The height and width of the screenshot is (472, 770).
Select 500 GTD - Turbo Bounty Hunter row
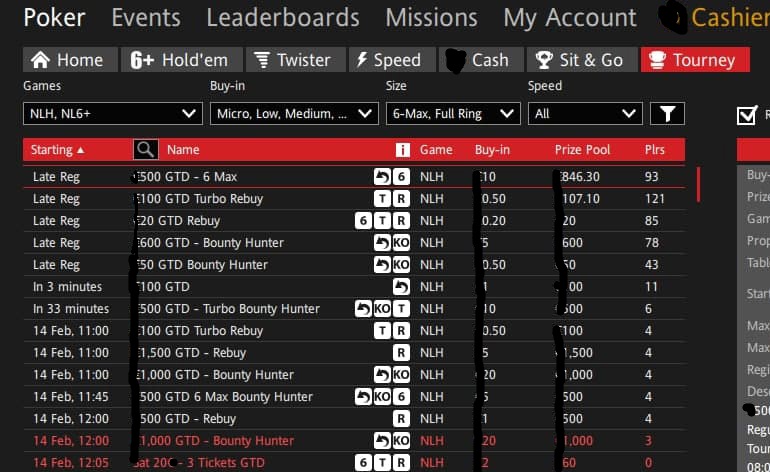pyautogui.click(x=354, y=308)
